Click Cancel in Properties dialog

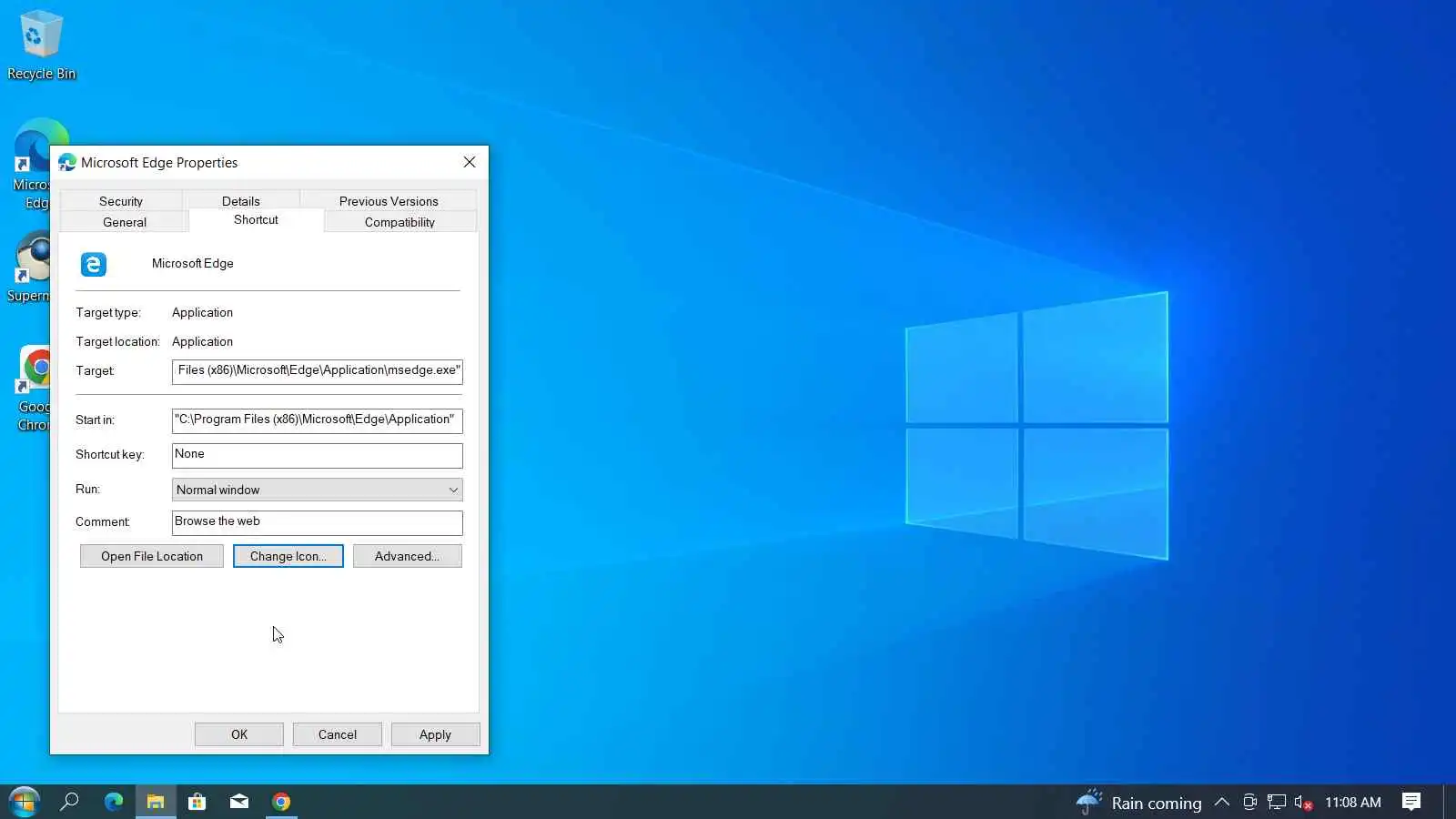(338, 734)
